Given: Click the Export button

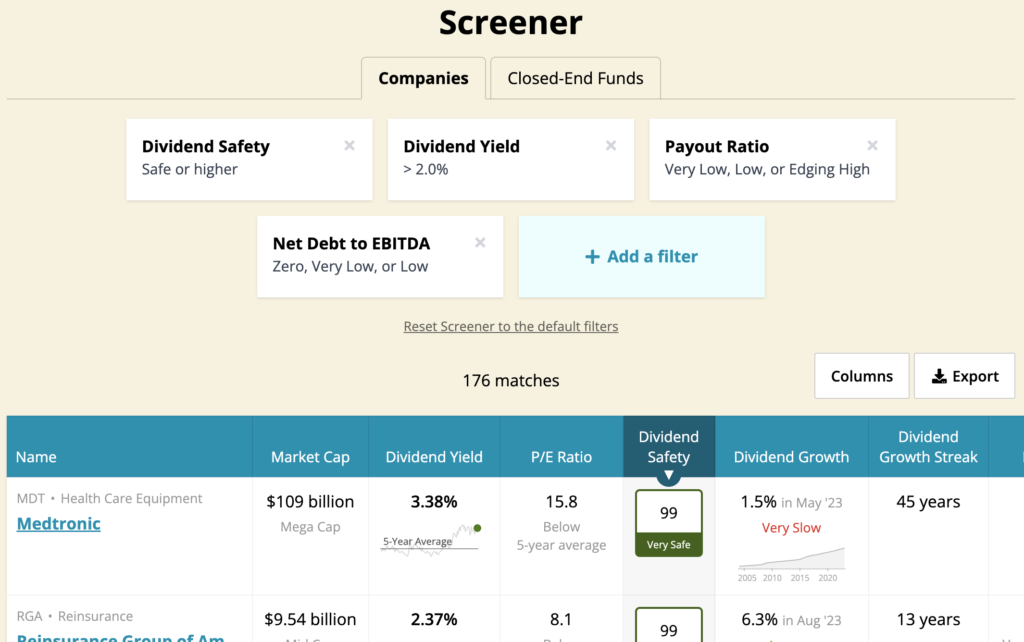Looking at the screenshot, I should [964, 375].
